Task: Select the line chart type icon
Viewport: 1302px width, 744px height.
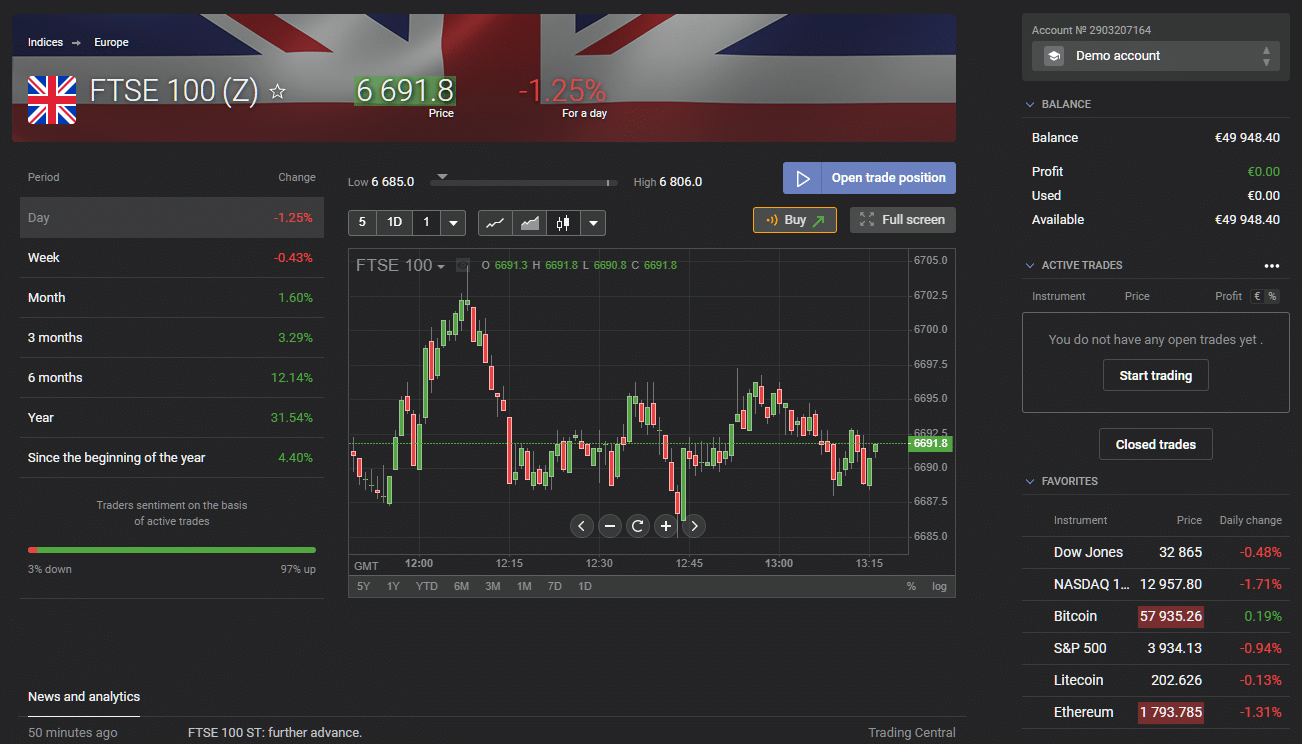Action: [495, 222]
